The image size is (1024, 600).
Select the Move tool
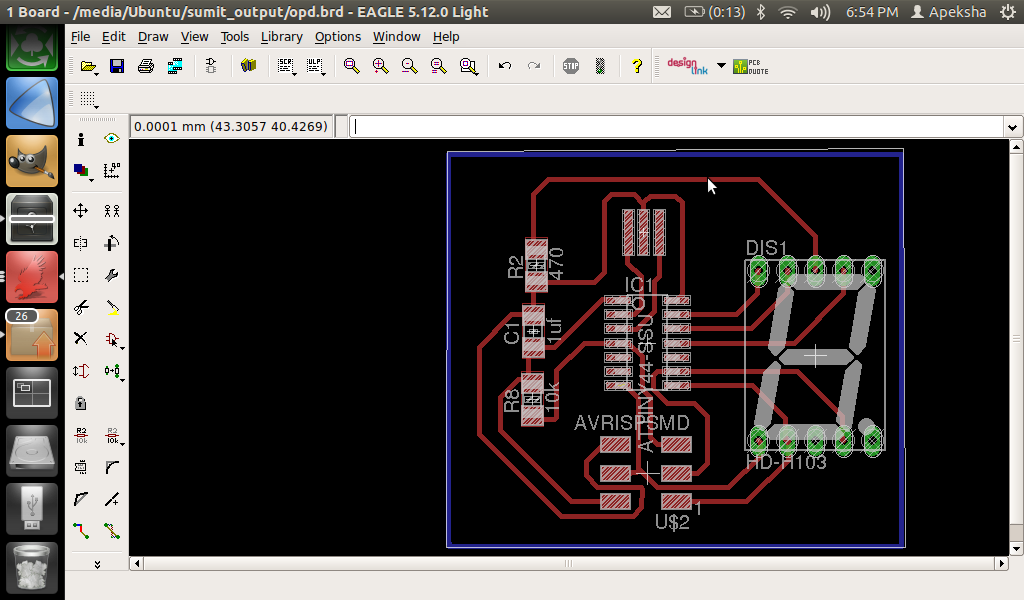pos(80,210)
